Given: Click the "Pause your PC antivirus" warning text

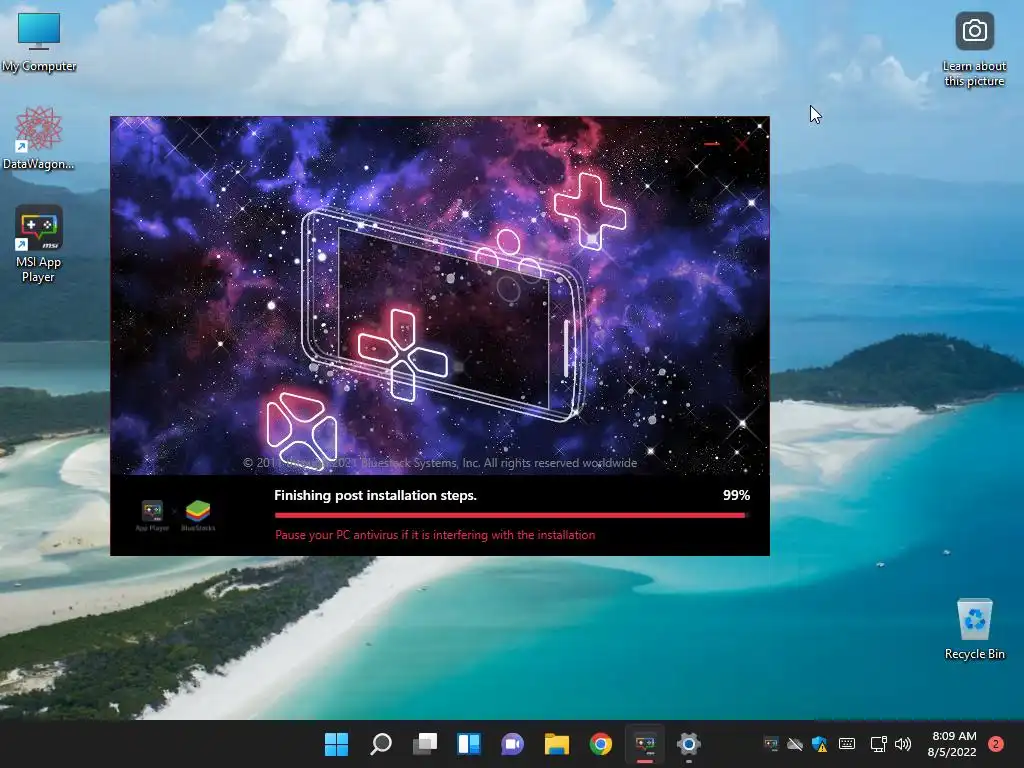Looking at the screenshot, I should pyautogui.click(x=435, y=535).
